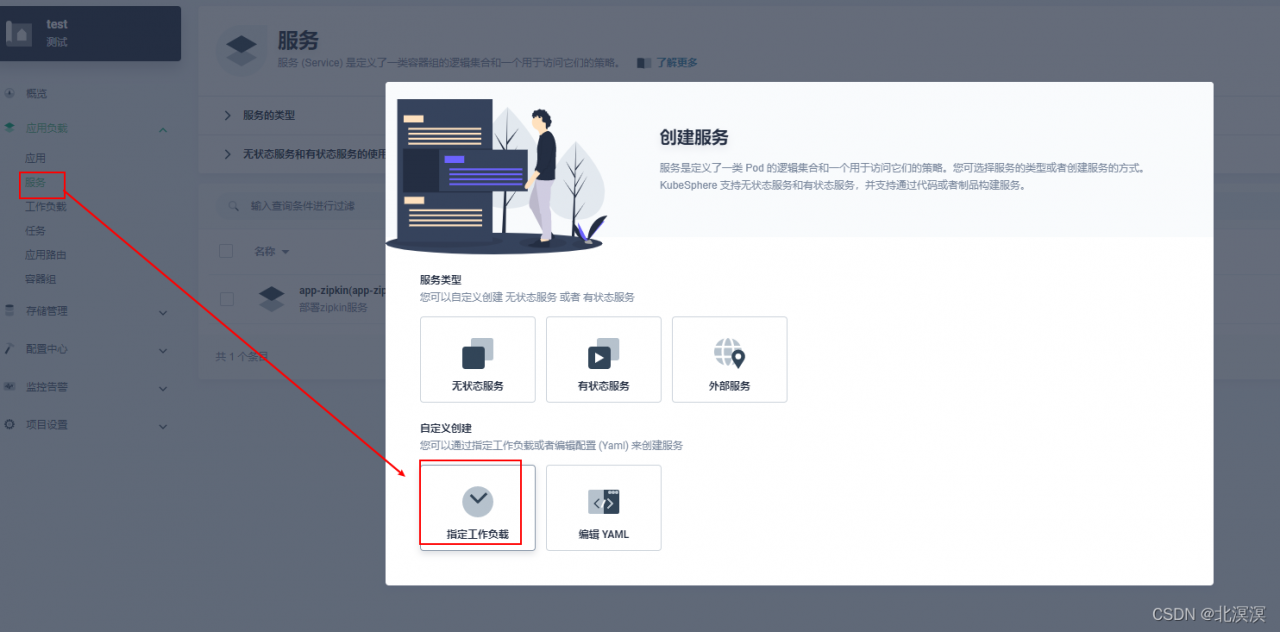Click the 共 1 个条目 count text
This screenshot has height=632, width=1280.
point(242,356)
